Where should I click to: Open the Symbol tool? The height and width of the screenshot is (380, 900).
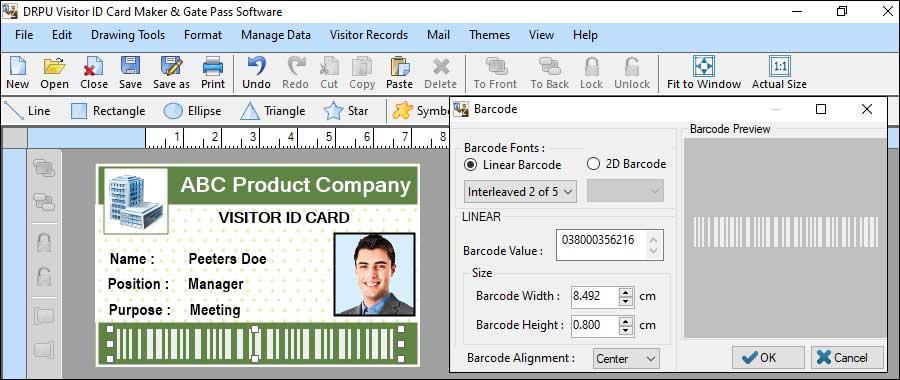point(421,111)
